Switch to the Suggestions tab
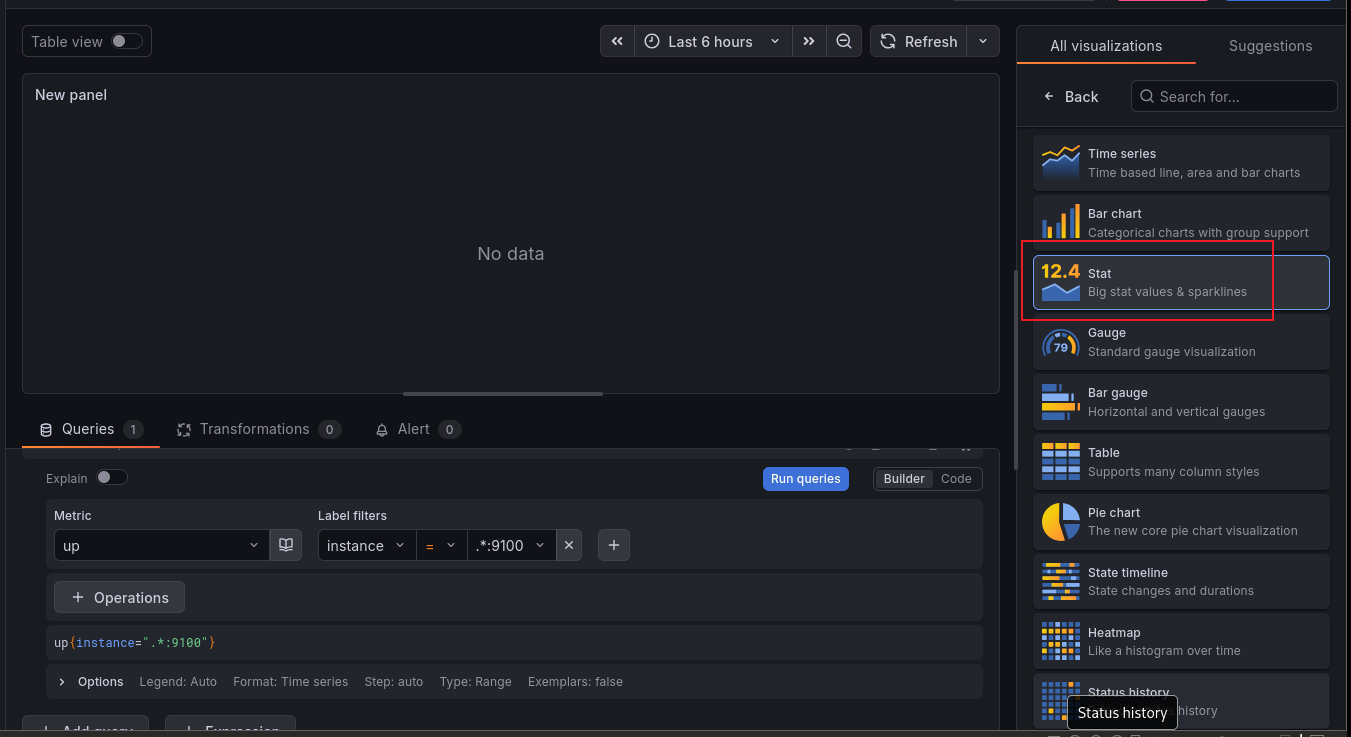This screenshot has height=737, width=1351. coord(1270,46)
